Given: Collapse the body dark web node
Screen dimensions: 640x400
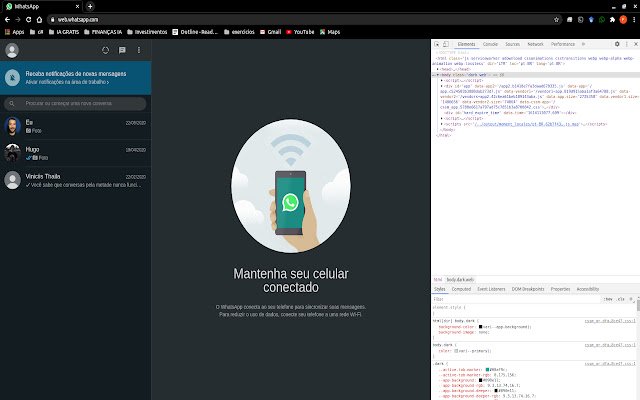Looking at the screenshot, I should click(438, 75).
